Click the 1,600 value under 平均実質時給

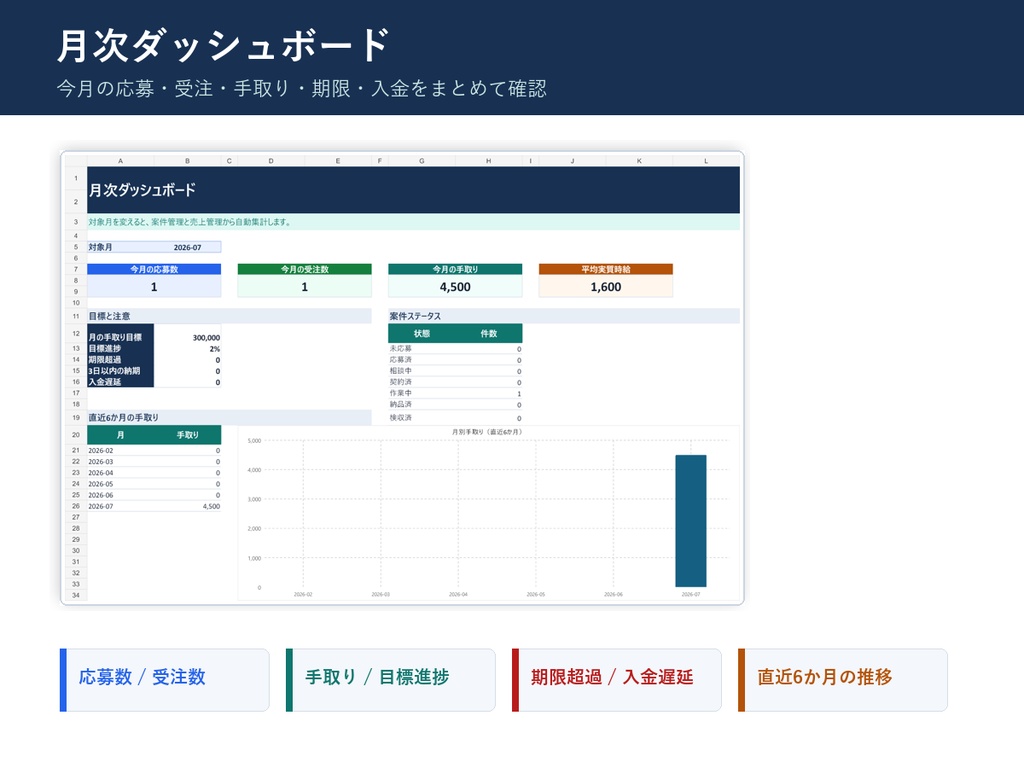606,287
